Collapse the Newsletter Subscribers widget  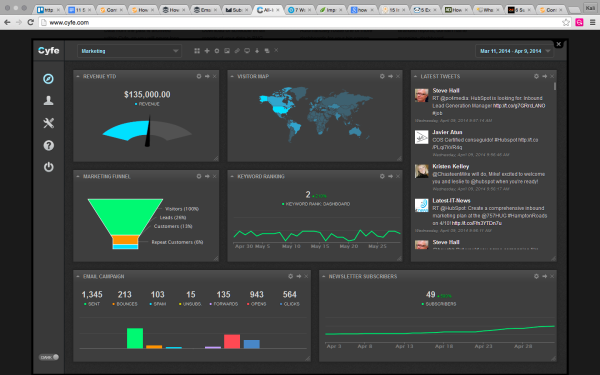click(324, 276)
